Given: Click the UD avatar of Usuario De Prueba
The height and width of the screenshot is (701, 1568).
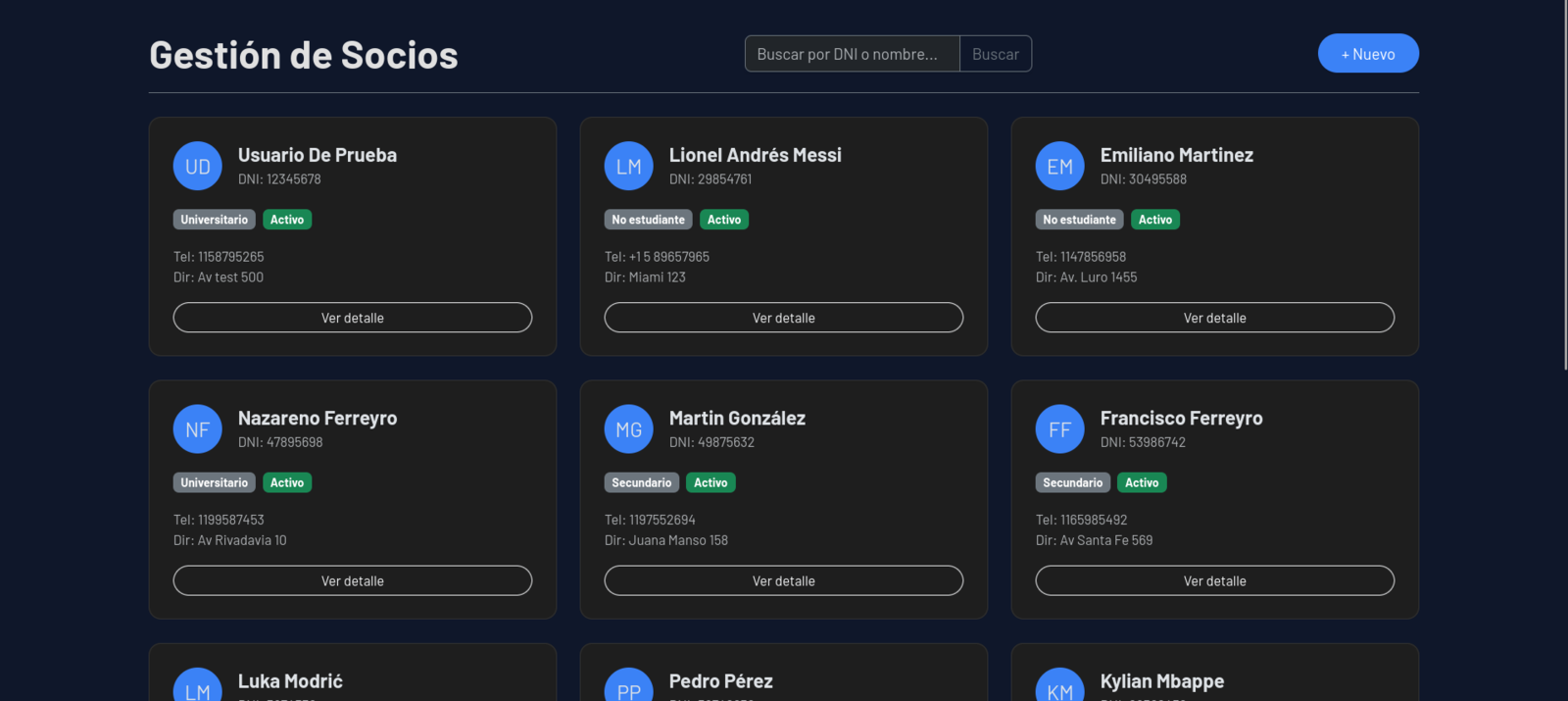Looking at the screenshot, I should click(x=198, y=166).
